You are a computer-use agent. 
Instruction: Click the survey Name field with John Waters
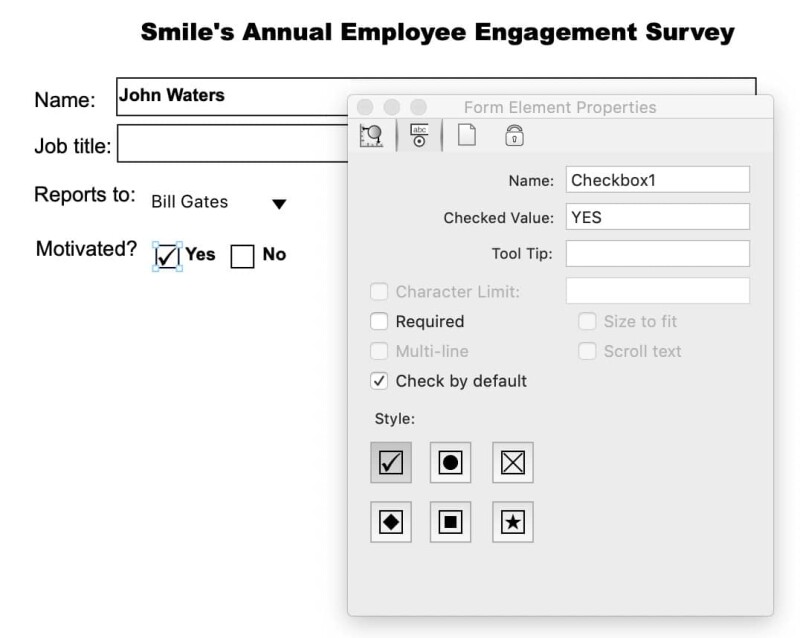[232, 97]
